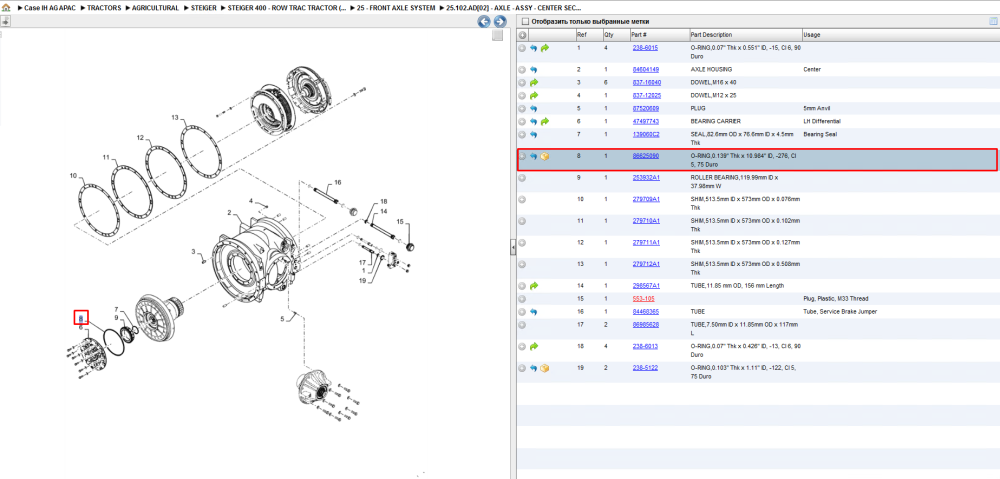This screenshot has width=1000, height=479.
Task: Click the next diagram arrow button
Action: [x=500, y=22]
